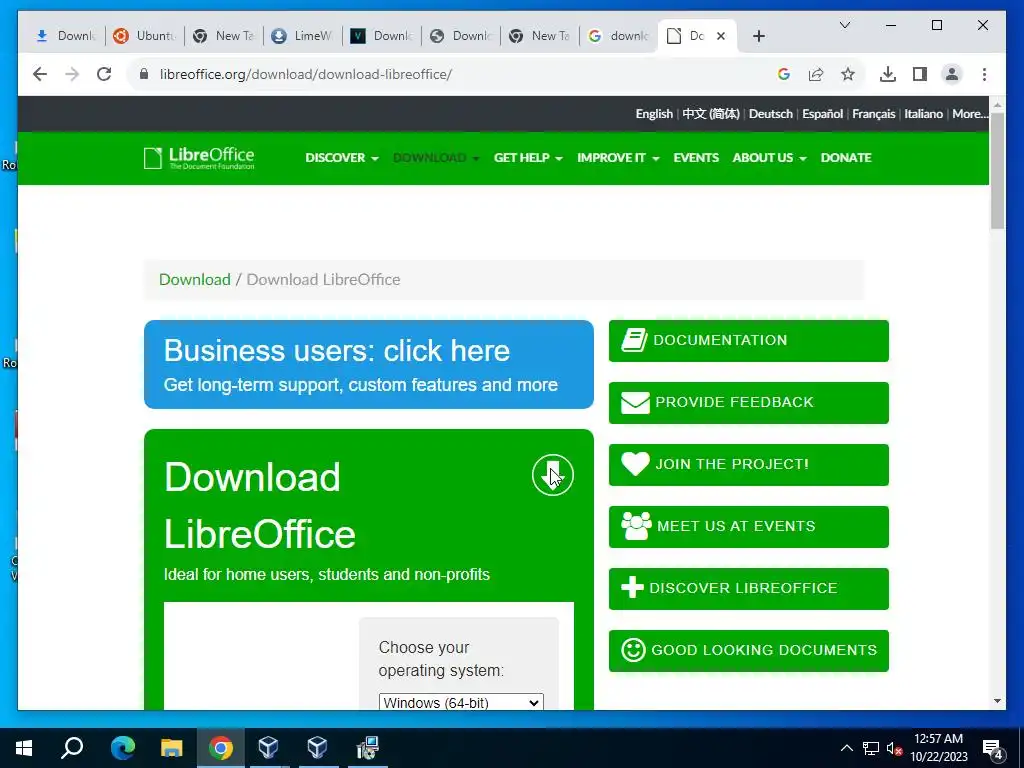Click Business users: click here banner
1024x768 pixels.
pos(368,364)
